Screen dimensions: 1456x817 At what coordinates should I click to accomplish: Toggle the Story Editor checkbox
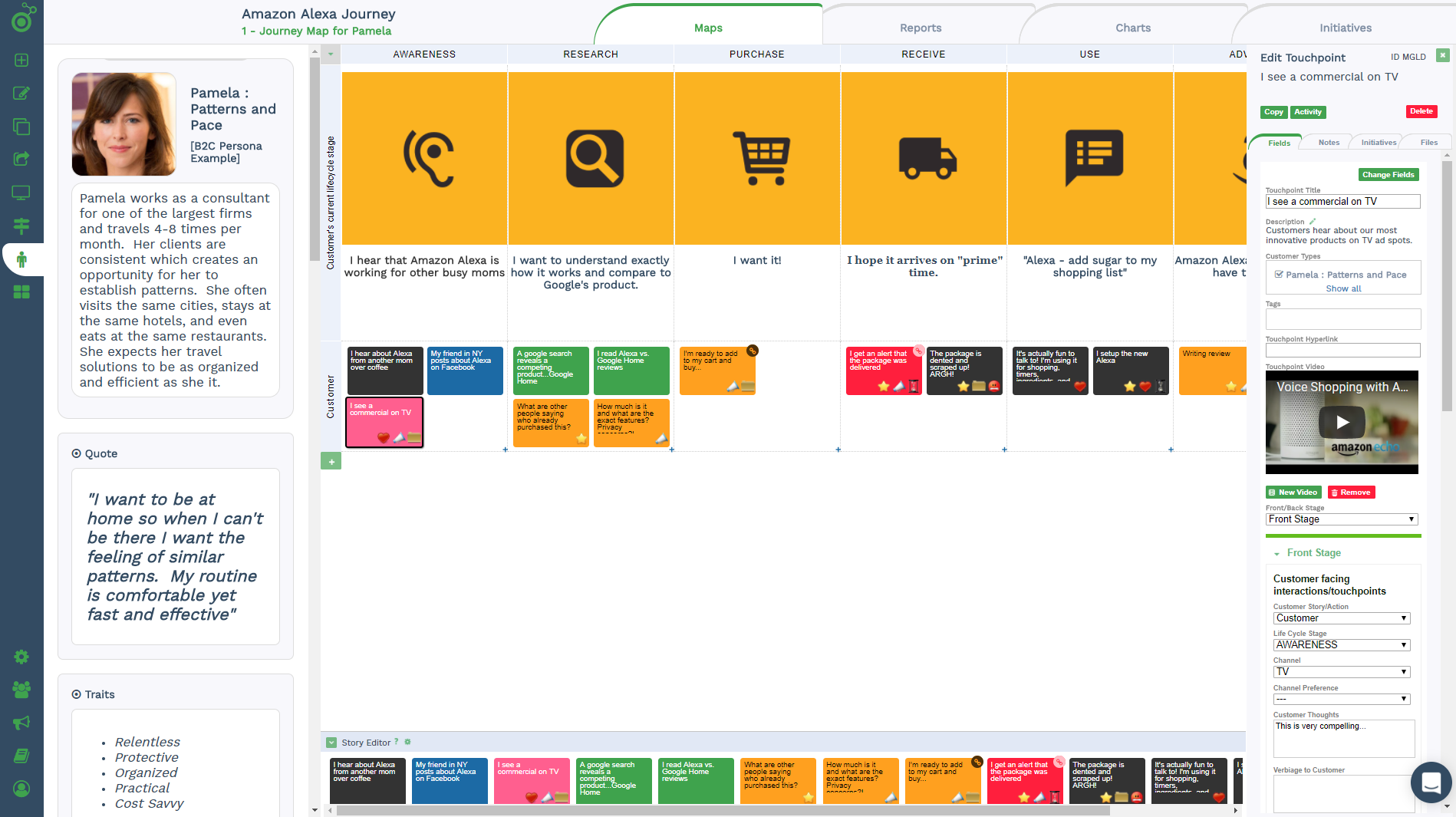(x=331, y=742)
